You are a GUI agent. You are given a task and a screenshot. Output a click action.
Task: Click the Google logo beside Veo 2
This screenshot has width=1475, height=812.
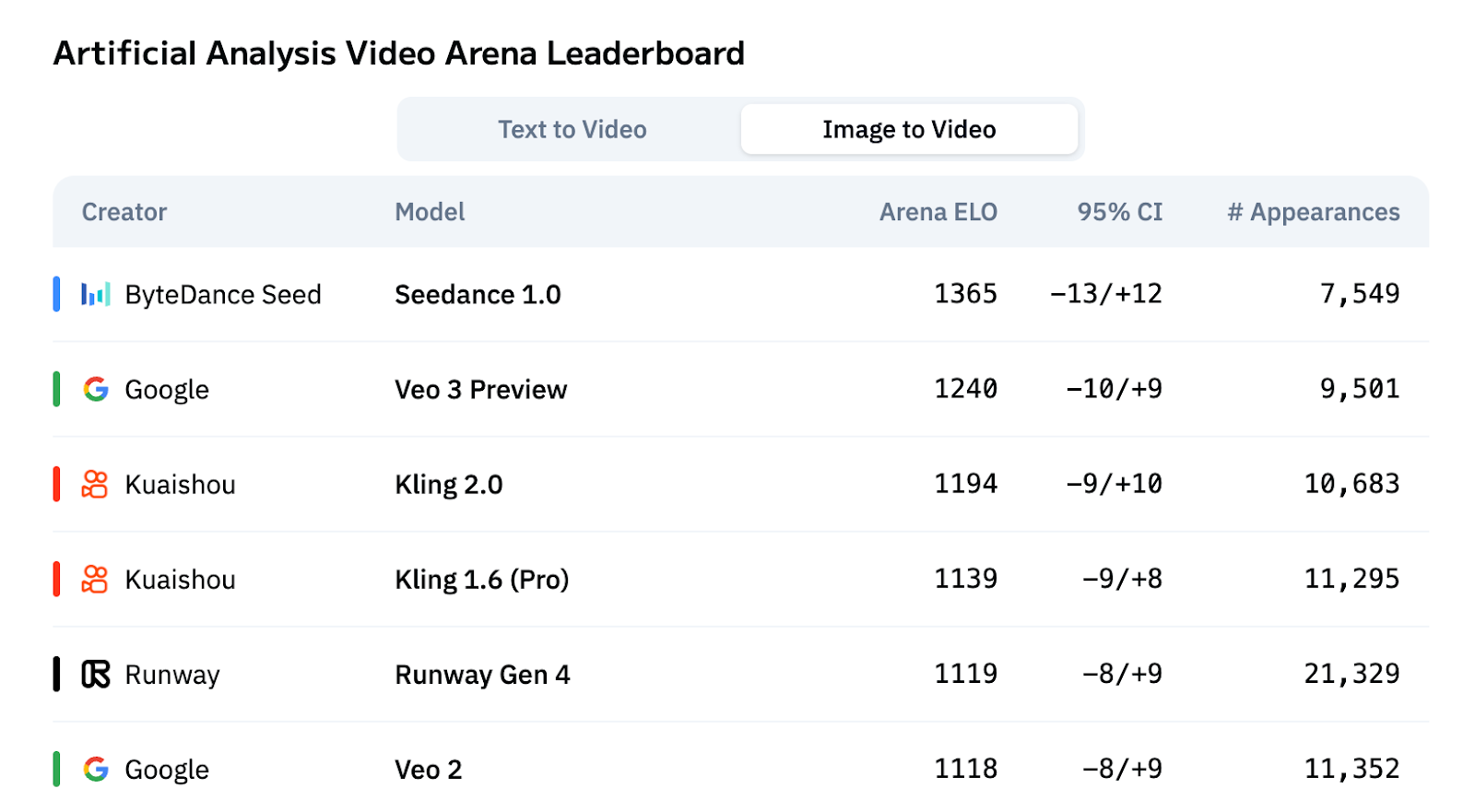(96, 769)
